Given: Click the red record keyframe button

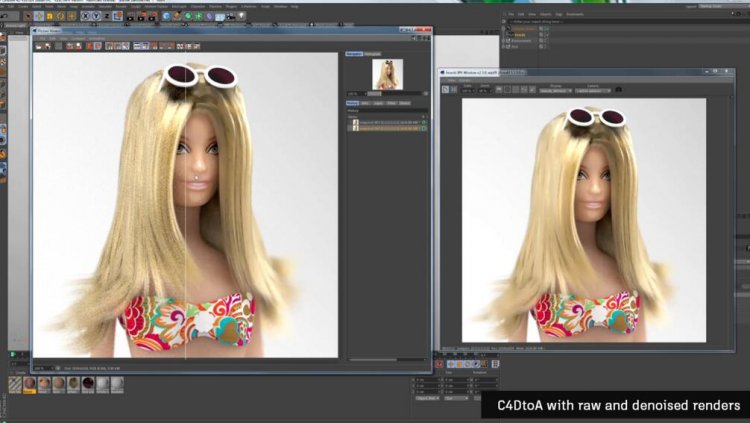Looking at the screenshot, I should coord(439,364).
